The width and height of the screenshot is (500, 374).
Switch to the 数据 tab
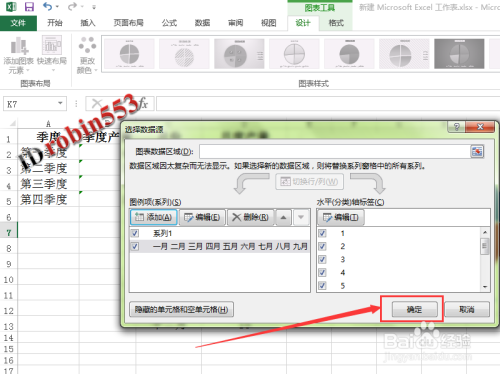tap(202, 23)
